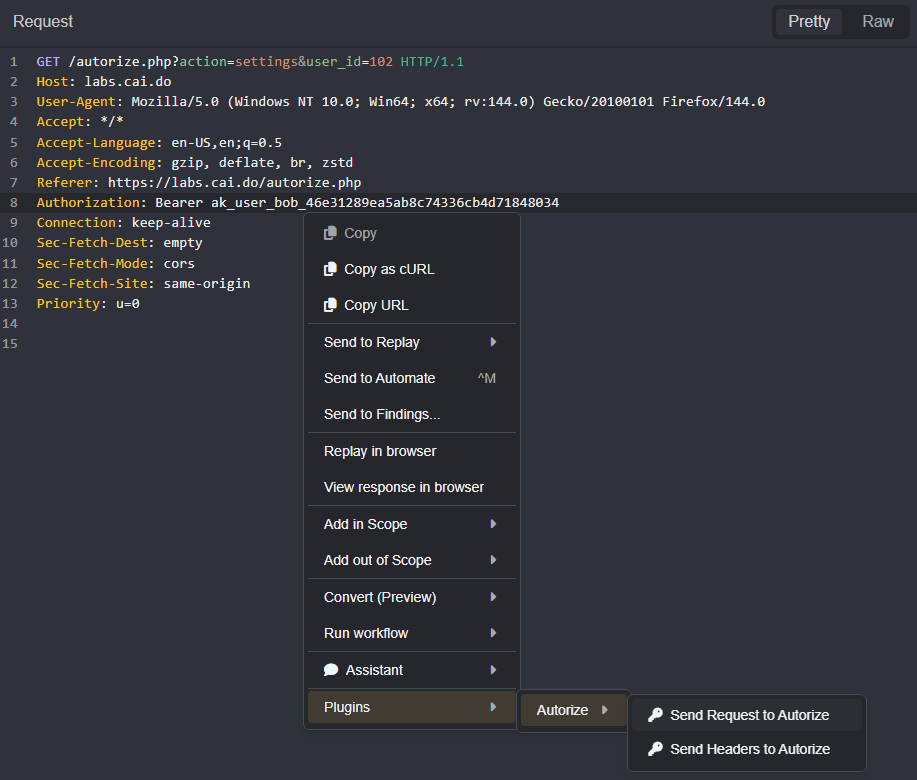Click the key icon for Send Headers to Autorize
Image resolution: width=917 pixels, height=780 pixels.
655,748
